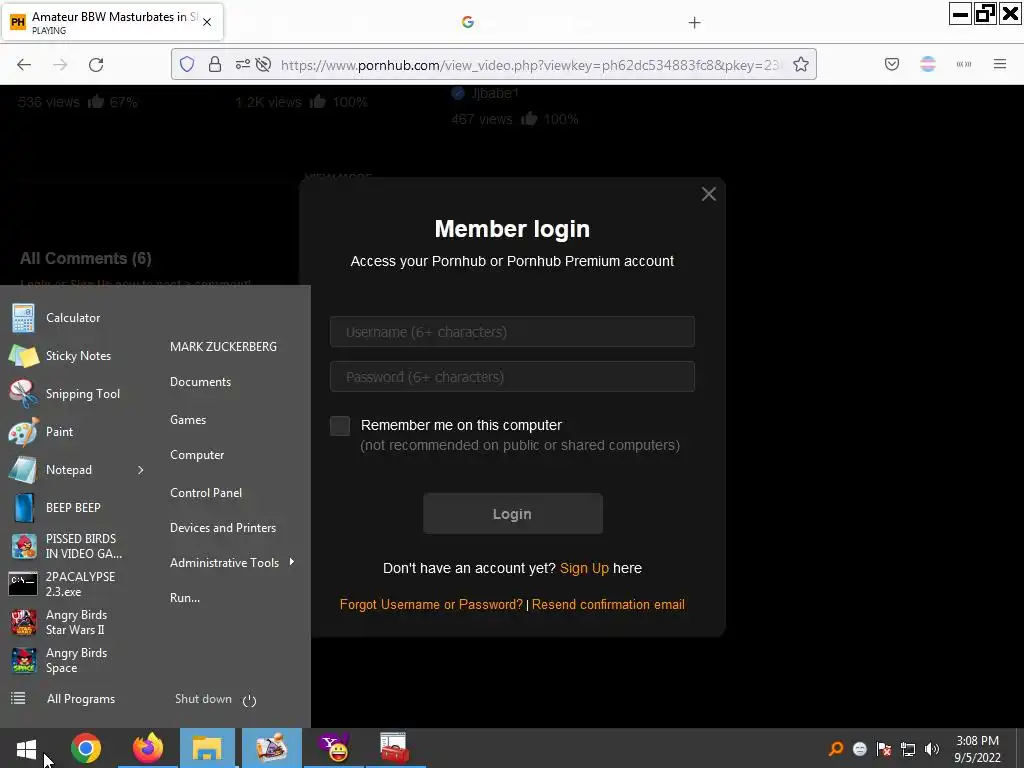Open Computer from Start menu
The height and width of the screenshot is (768, 1024).
197,455
